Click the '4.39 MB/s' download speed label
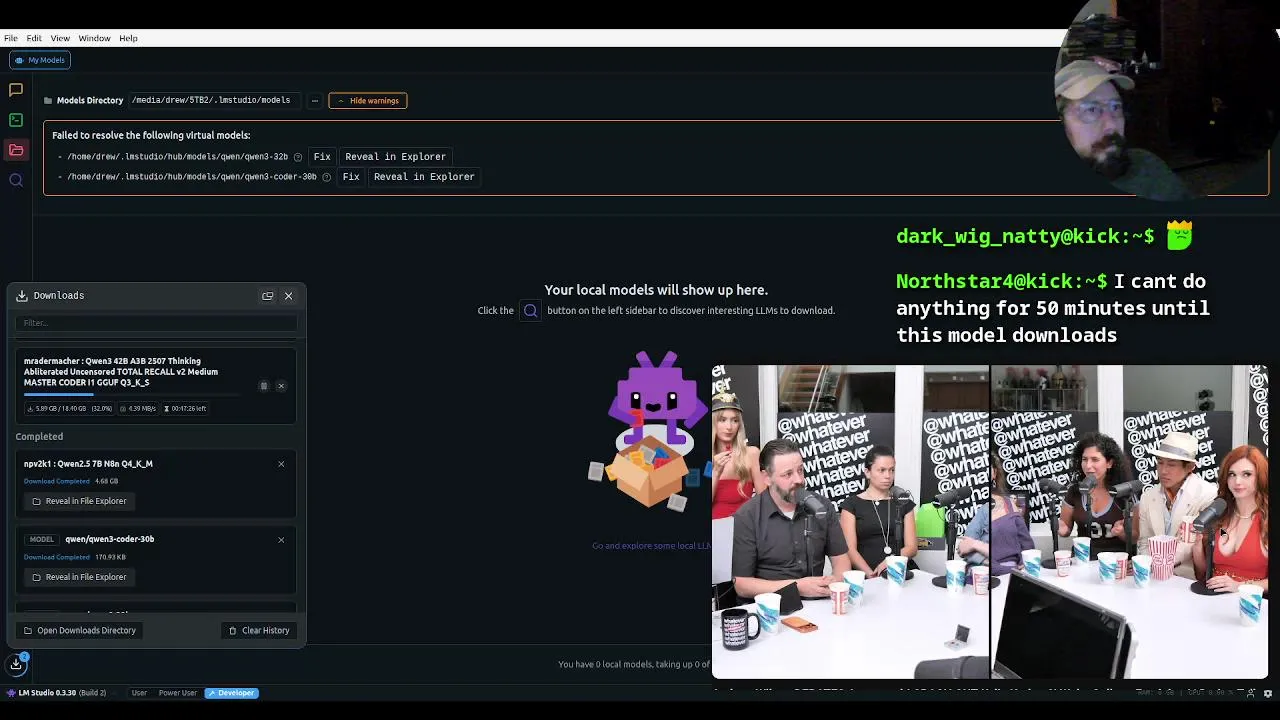Screen dimensions: 1280x720 click(x=138, y=409)
